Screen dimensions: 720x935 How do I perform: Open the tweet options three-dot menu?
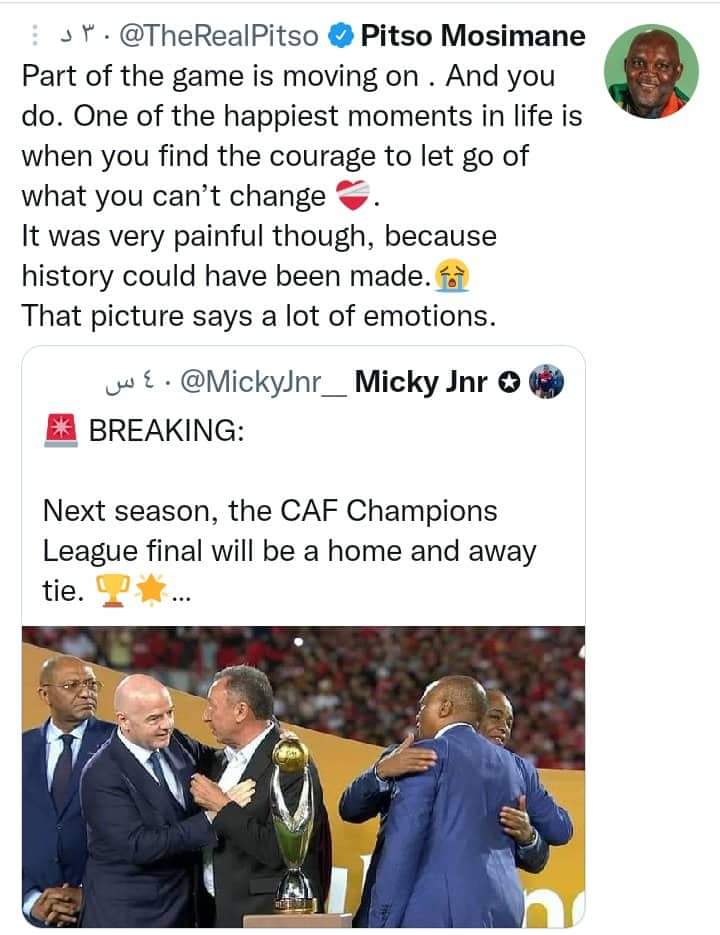pos(36,37)
